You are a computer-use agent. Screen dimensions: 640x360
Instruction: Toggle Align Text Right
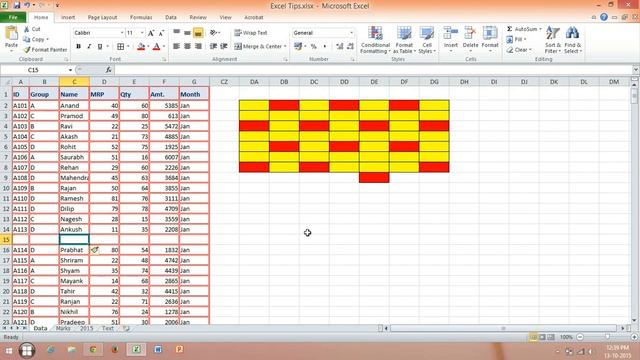click(198, 47)
